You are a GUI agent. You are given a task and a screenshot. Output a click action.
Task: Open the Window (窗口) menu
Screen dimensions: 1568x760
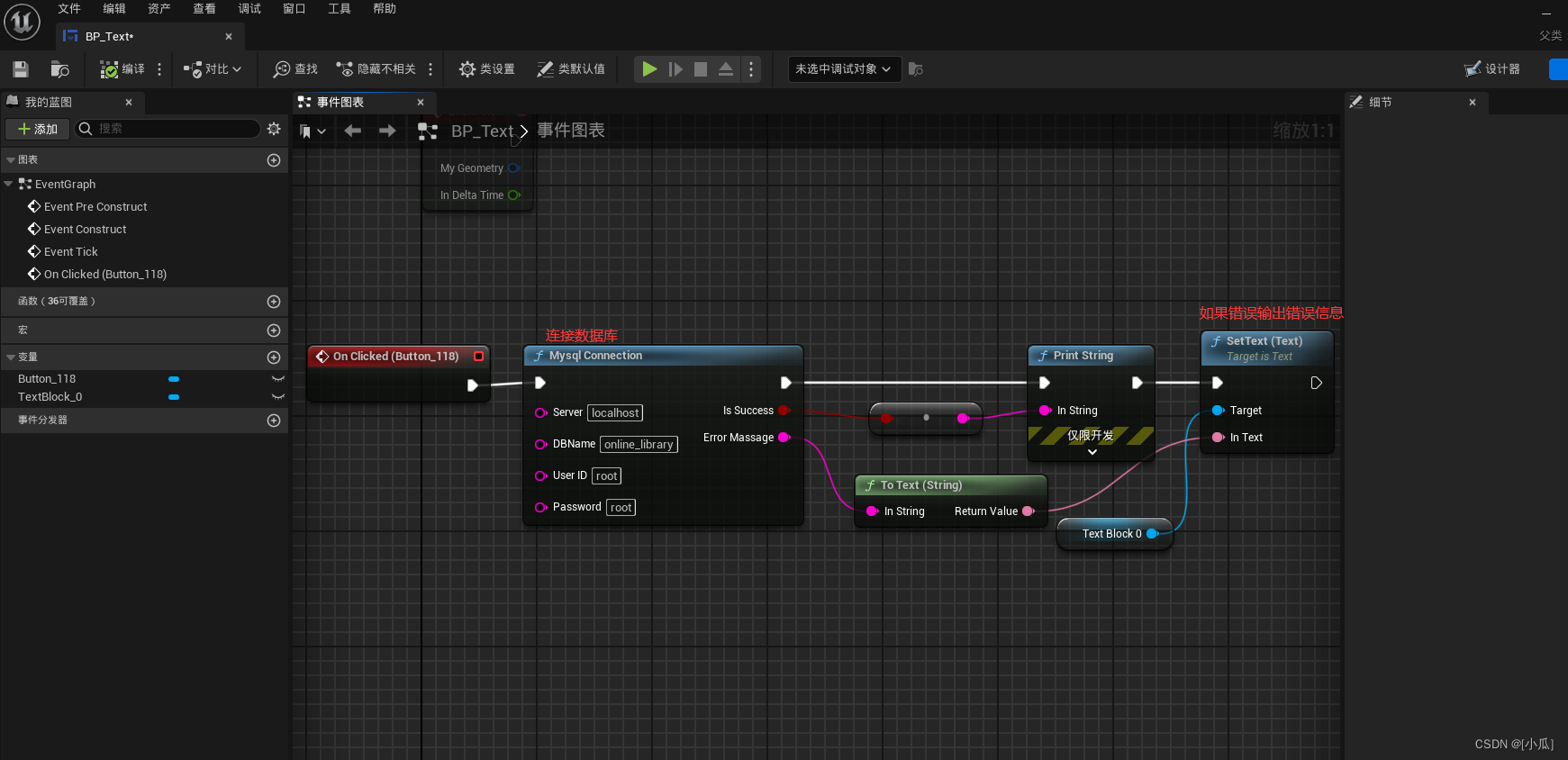coord(295,9)
